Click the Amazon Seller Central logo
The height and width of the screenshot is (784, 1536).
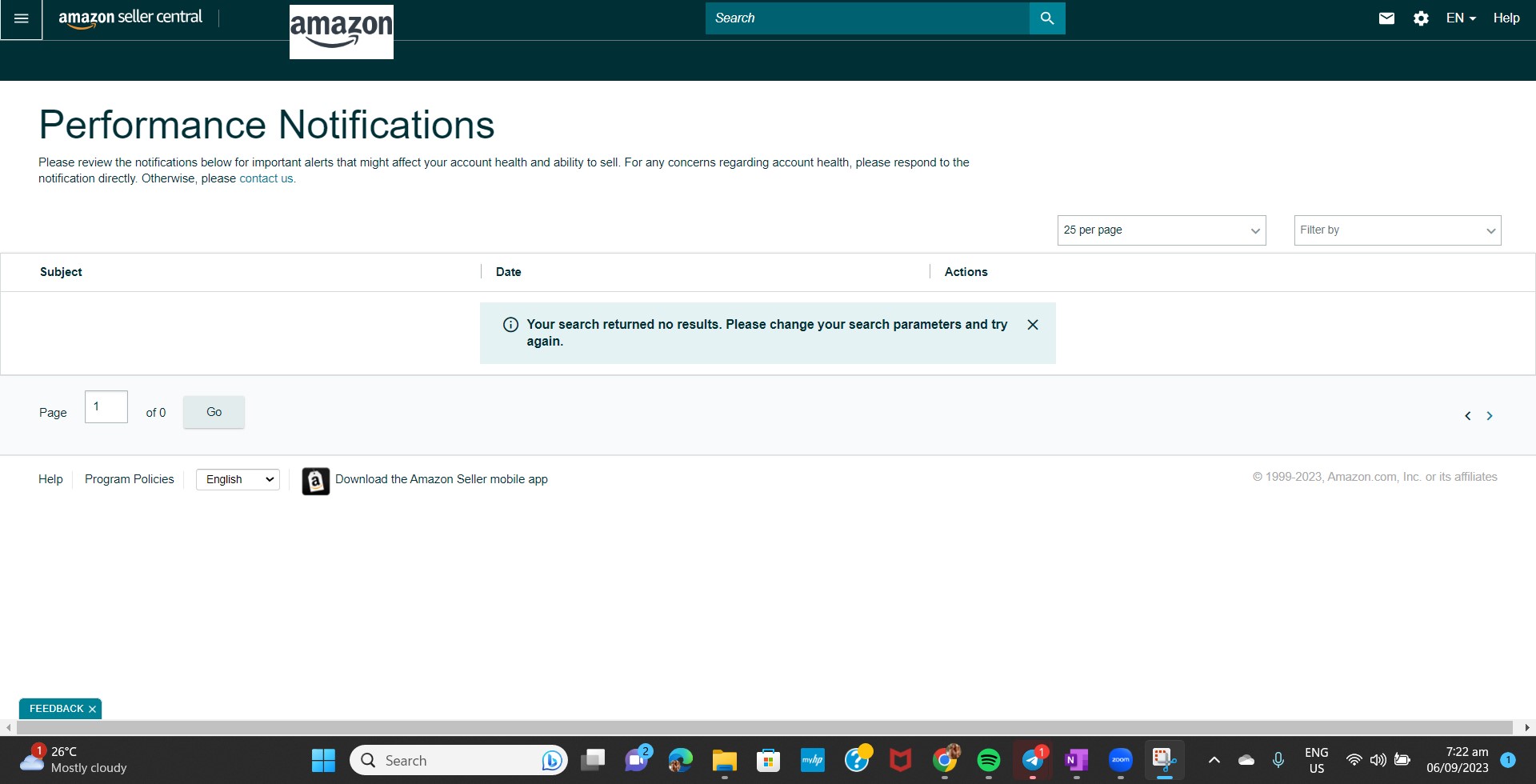click(x=130, y=18)
